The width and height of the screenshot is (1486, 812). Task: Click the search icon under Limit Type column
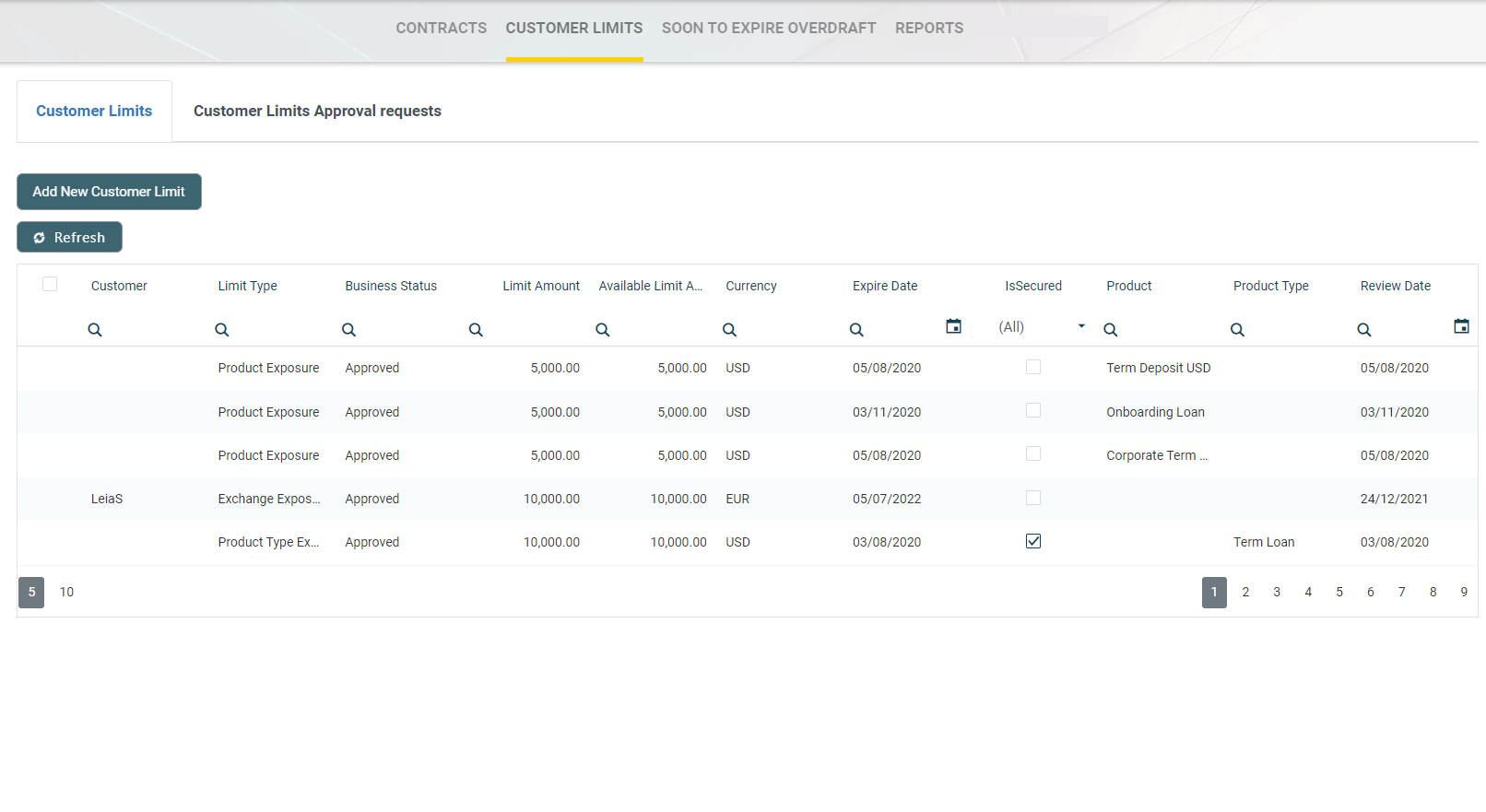tap(222, 330)
